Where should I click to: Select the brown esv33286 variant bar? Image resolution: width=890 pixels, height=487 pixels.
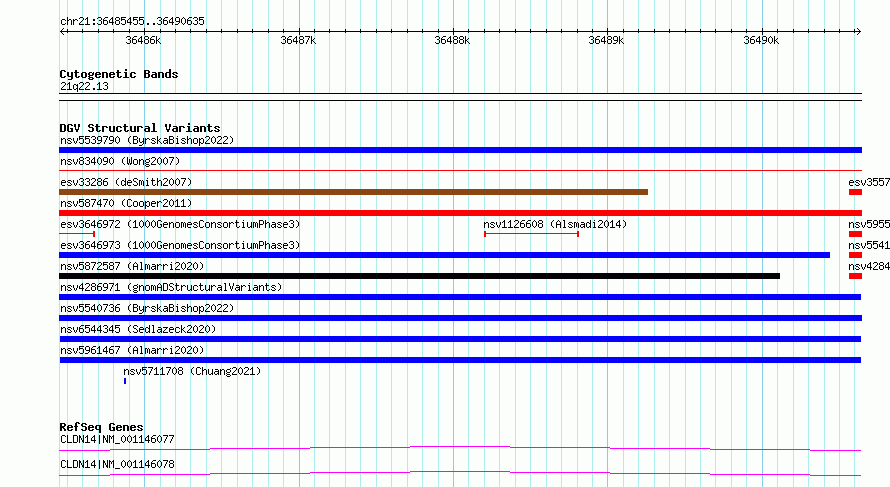(x=354, y=192)
